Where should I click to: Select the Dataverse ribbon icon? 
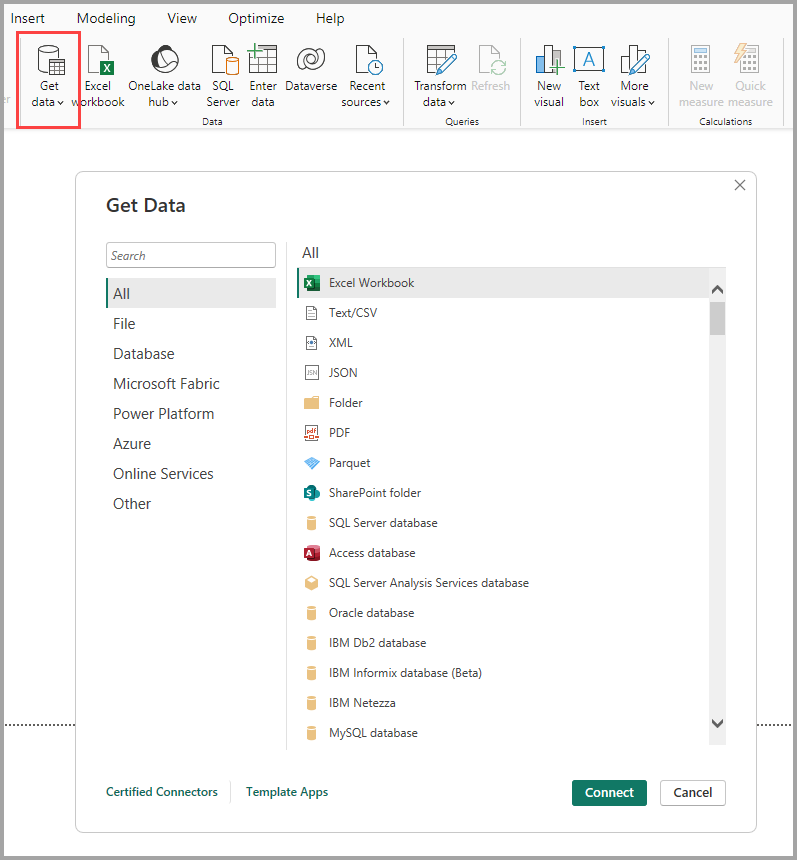coord(309,62)
